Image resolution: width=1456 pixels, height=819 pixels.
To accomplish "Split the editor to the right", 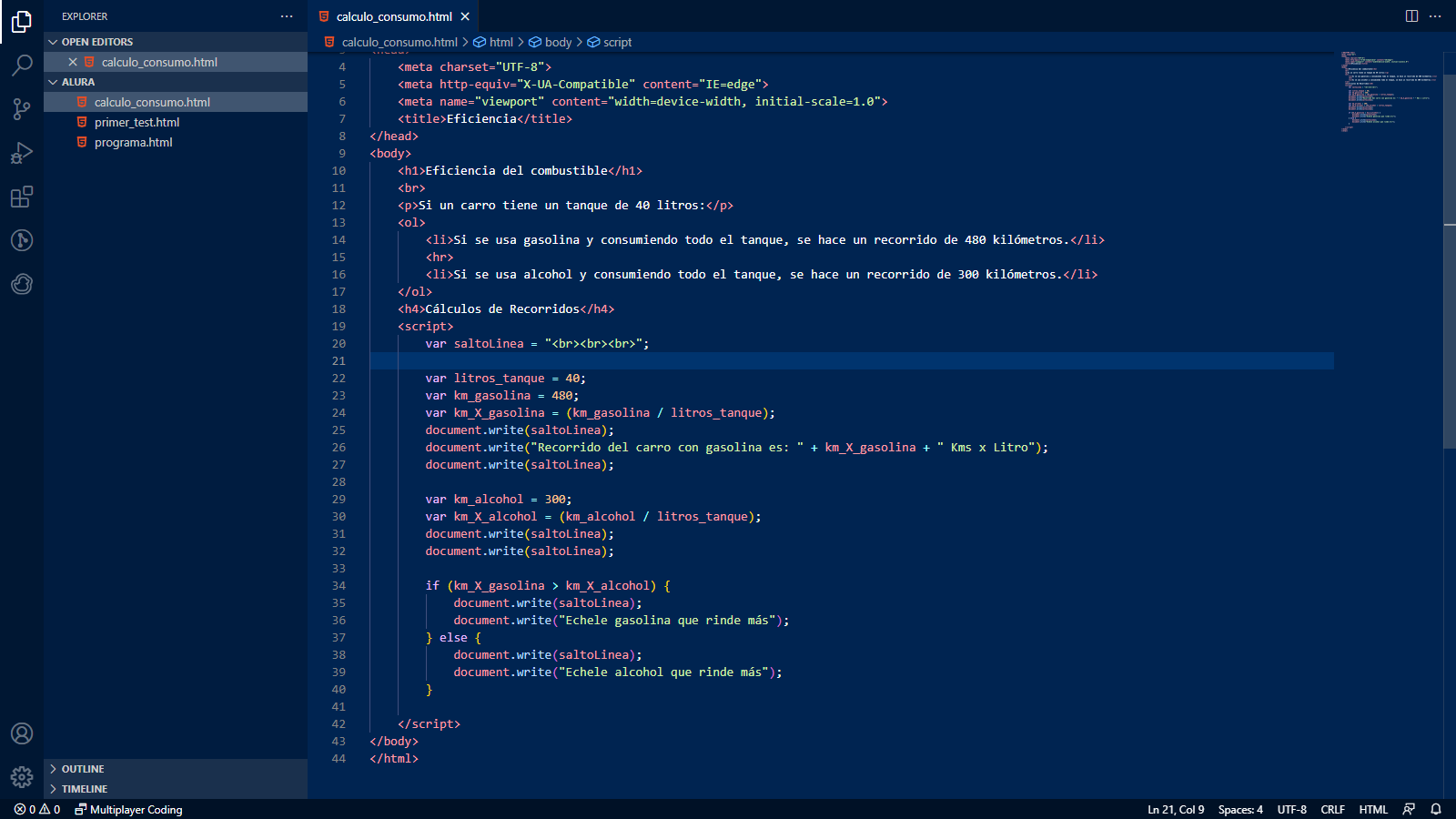I will point(1411,16).
